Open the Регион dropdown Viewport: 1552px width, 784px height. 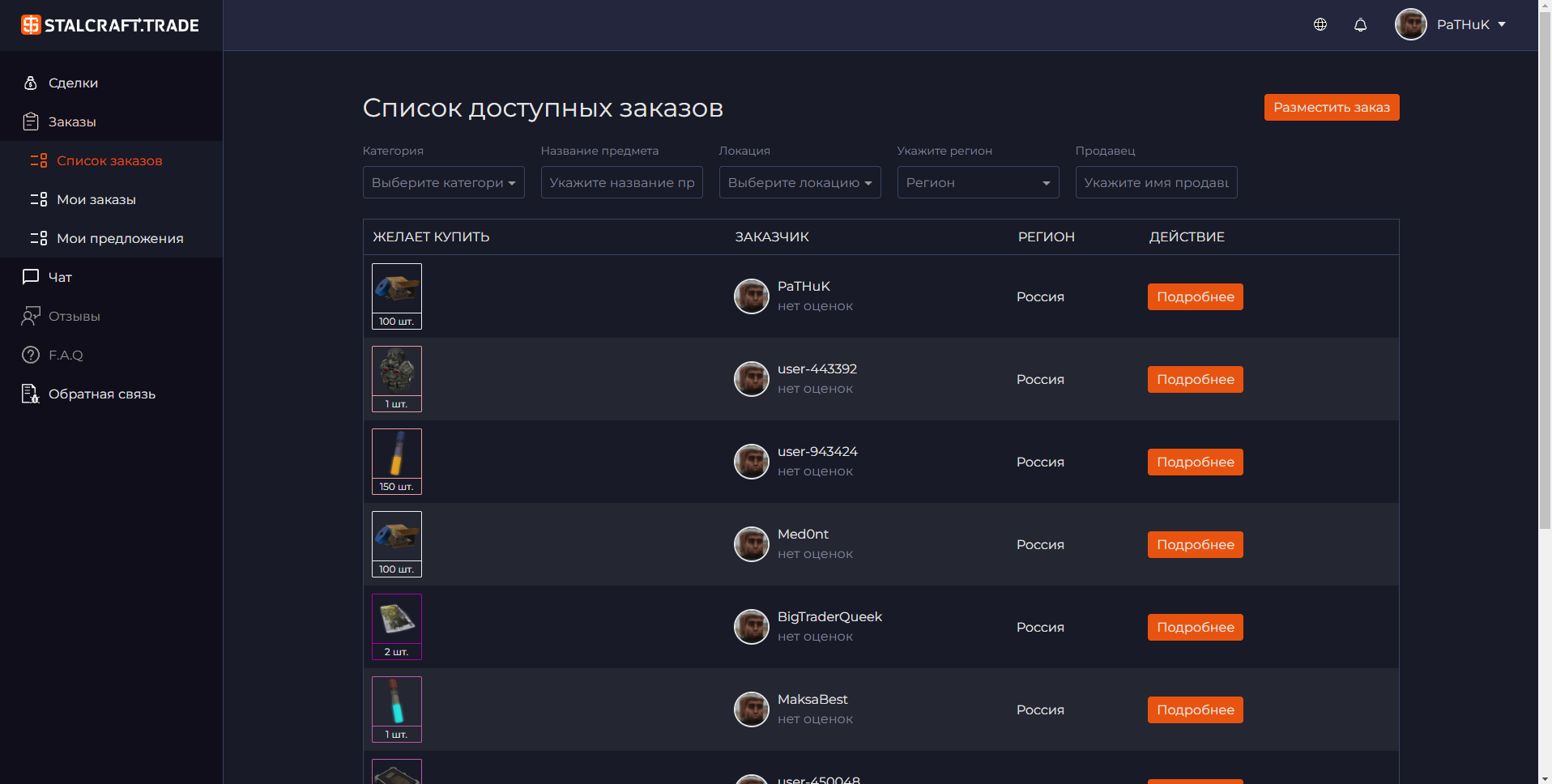pyautogui.click(x=979, y=182)
